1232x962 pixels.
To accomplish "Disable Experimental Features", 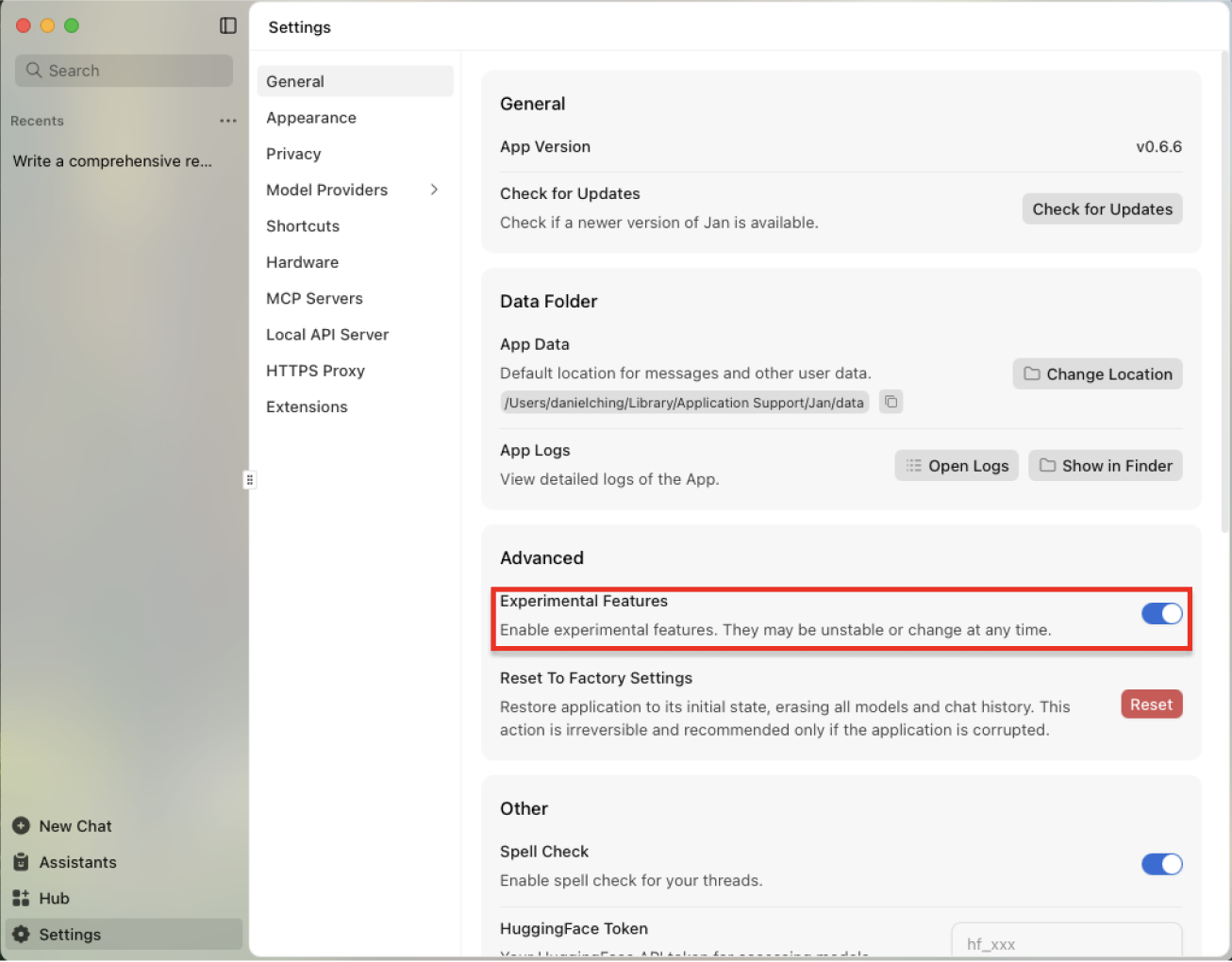I will point(1161,613).
